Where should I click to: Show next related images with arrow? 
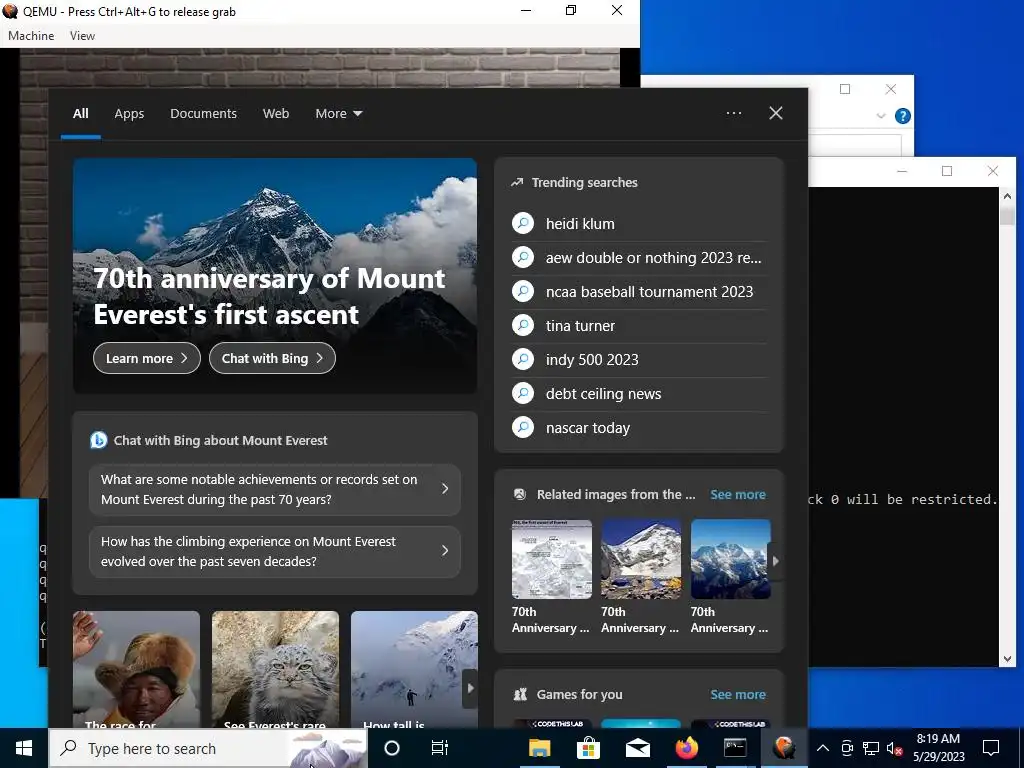point(775,560)
